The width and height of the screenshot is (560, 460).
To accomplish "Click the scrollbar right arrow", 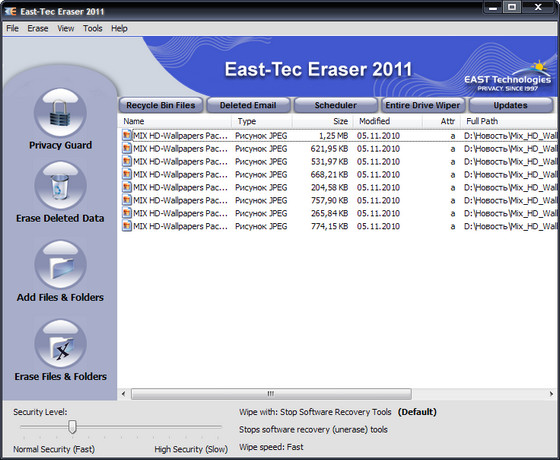I will click(551, 394).
